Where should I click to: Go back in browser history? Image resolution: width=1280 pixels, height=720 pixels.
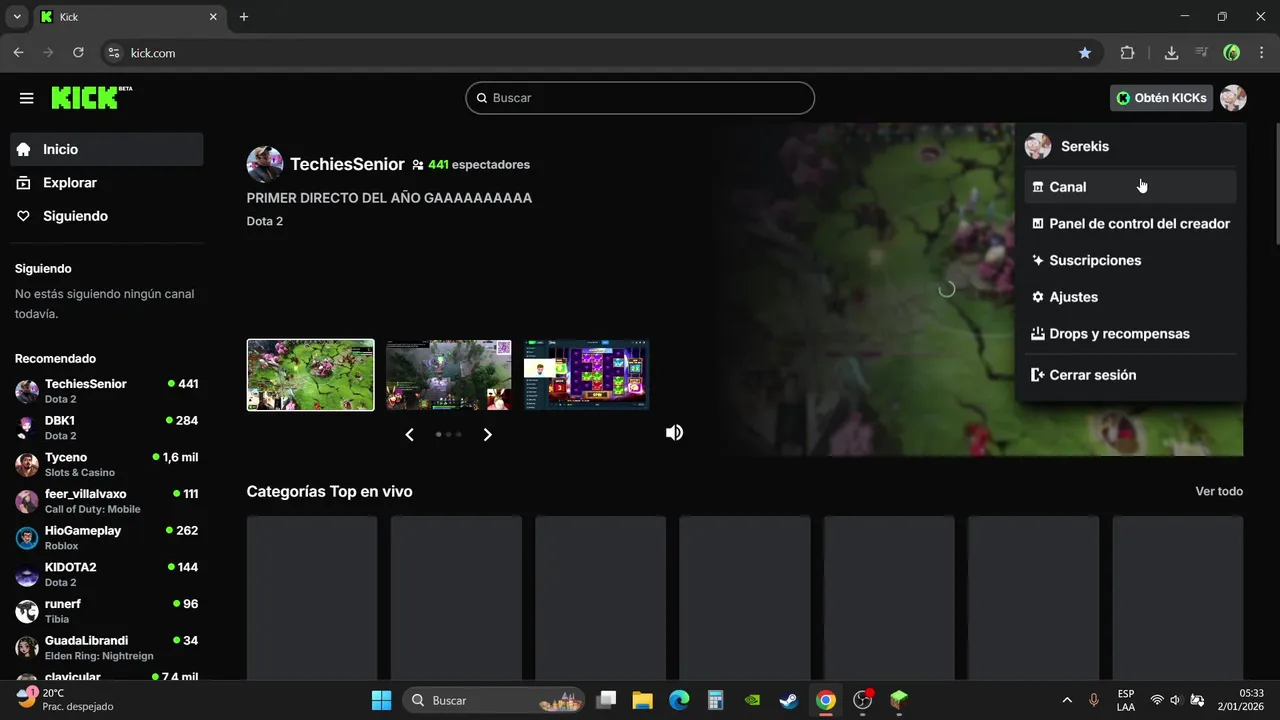[x=18, y=53]
